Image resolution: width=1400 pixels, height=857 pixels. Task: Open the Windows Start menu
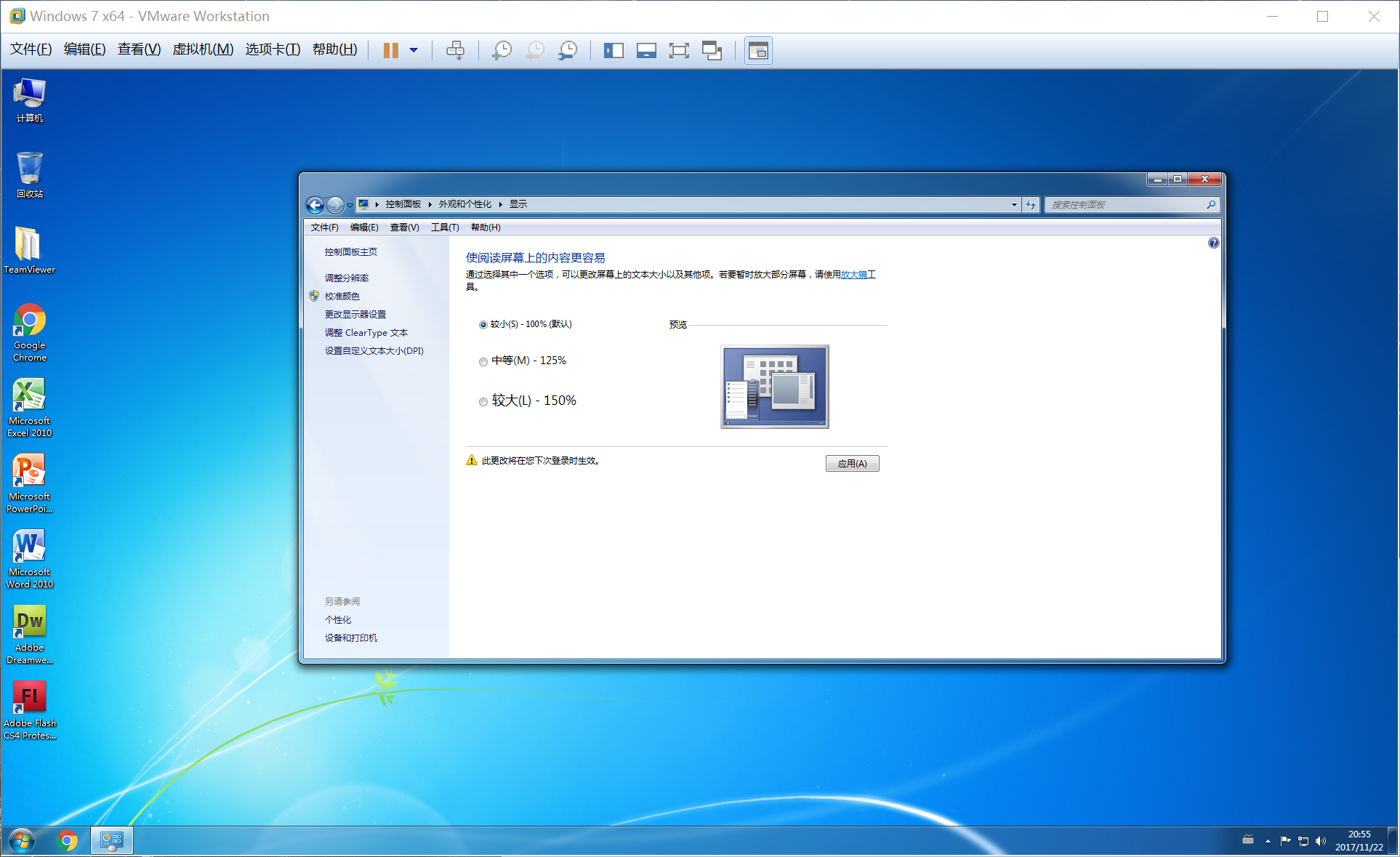(x=21, y=841)
